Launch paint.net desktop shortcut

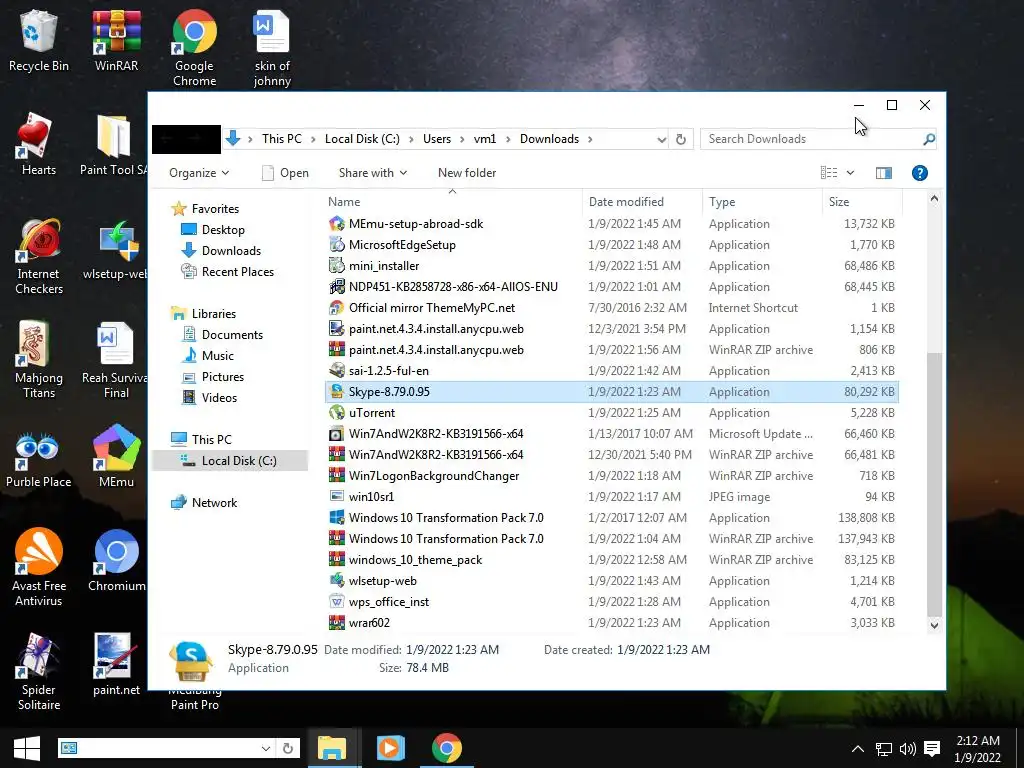[x=116, y=664]
